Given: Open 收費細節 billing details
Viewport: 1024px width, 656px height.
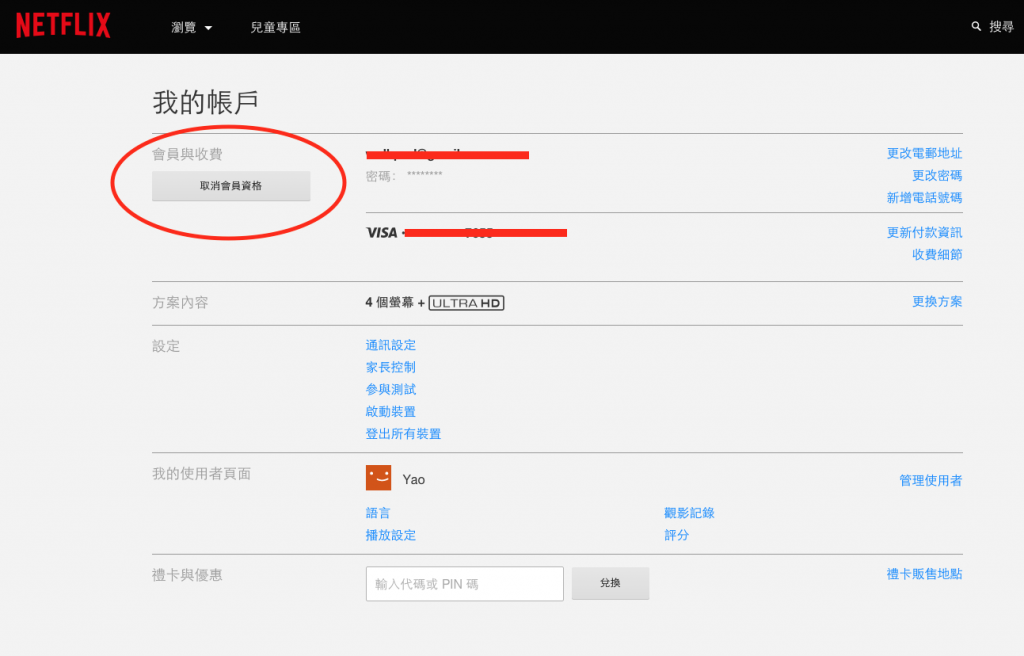Looking at the screenshot, I should point(937,254).
